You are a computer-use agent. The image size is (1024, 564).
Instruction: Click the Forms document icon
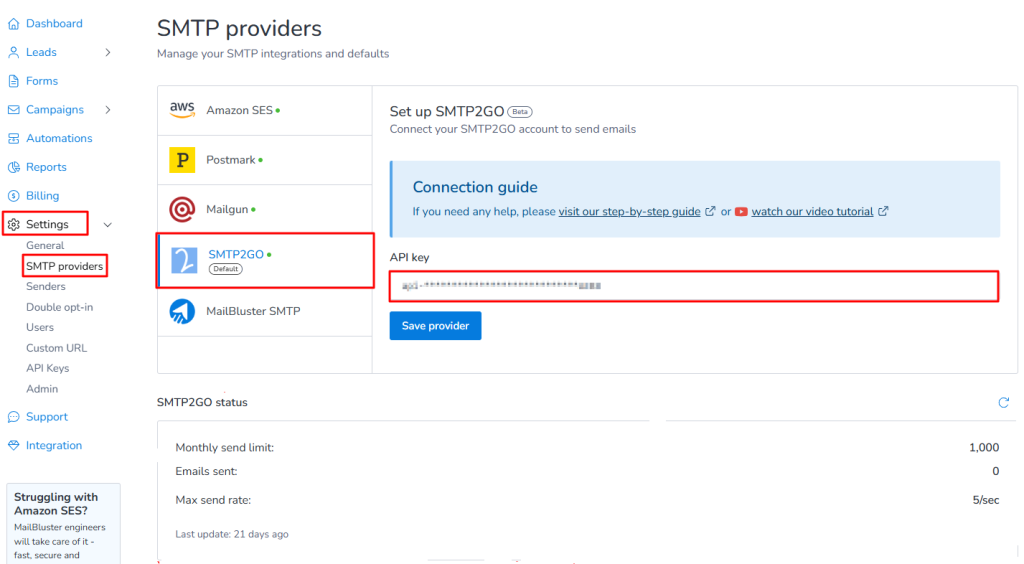click(14, 82)
